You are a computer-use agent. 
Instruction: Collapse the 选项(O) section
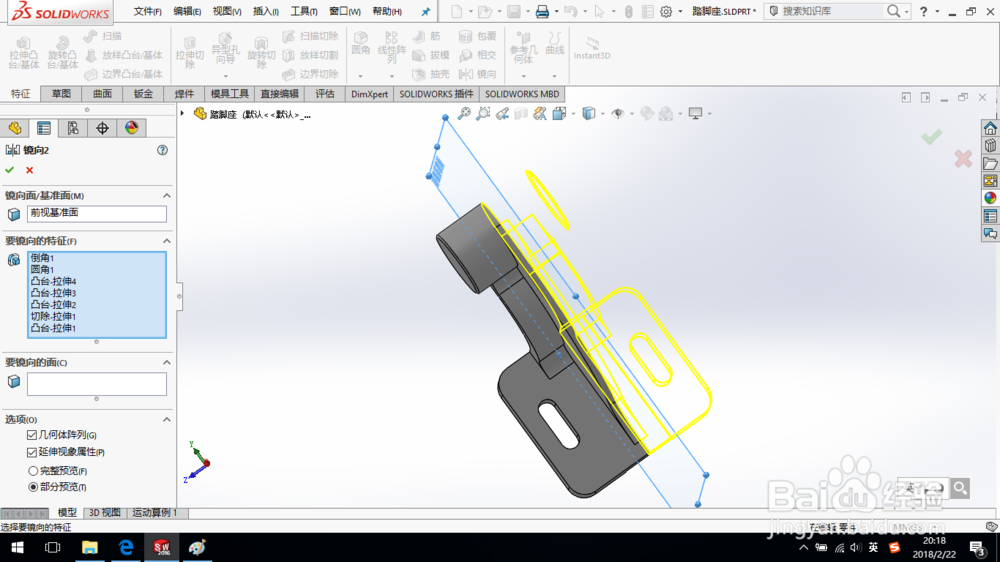tap(166, 419)
